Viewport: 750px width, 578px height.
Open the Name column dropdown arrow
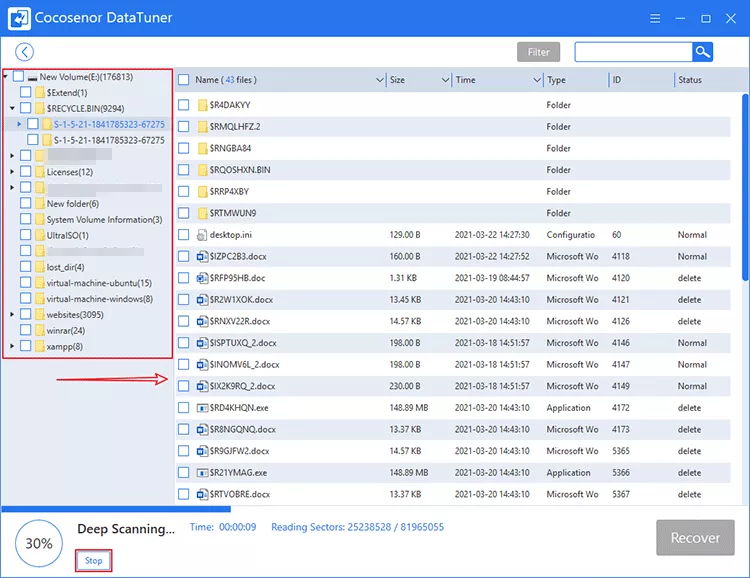380,80
